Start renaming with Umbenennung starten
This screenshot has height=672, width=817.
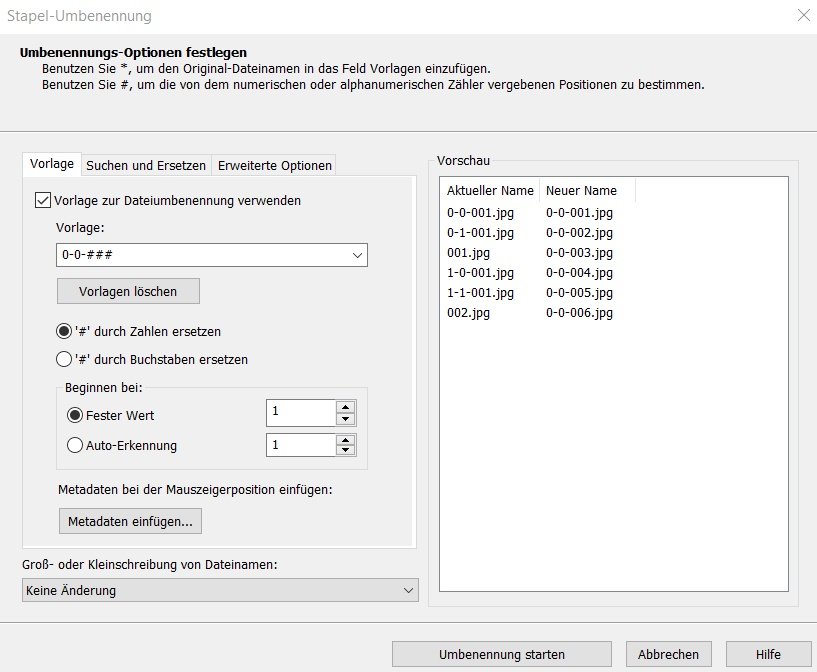tap(502, 654)
